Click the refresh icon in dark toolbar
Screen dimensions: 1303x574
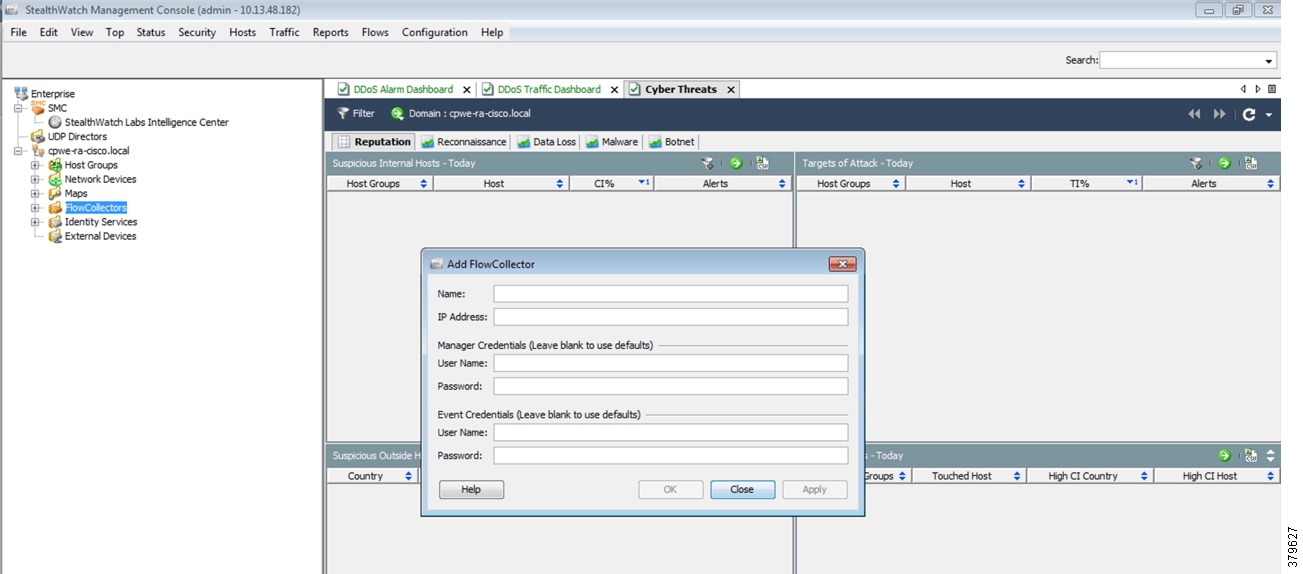coord(1249,114)
